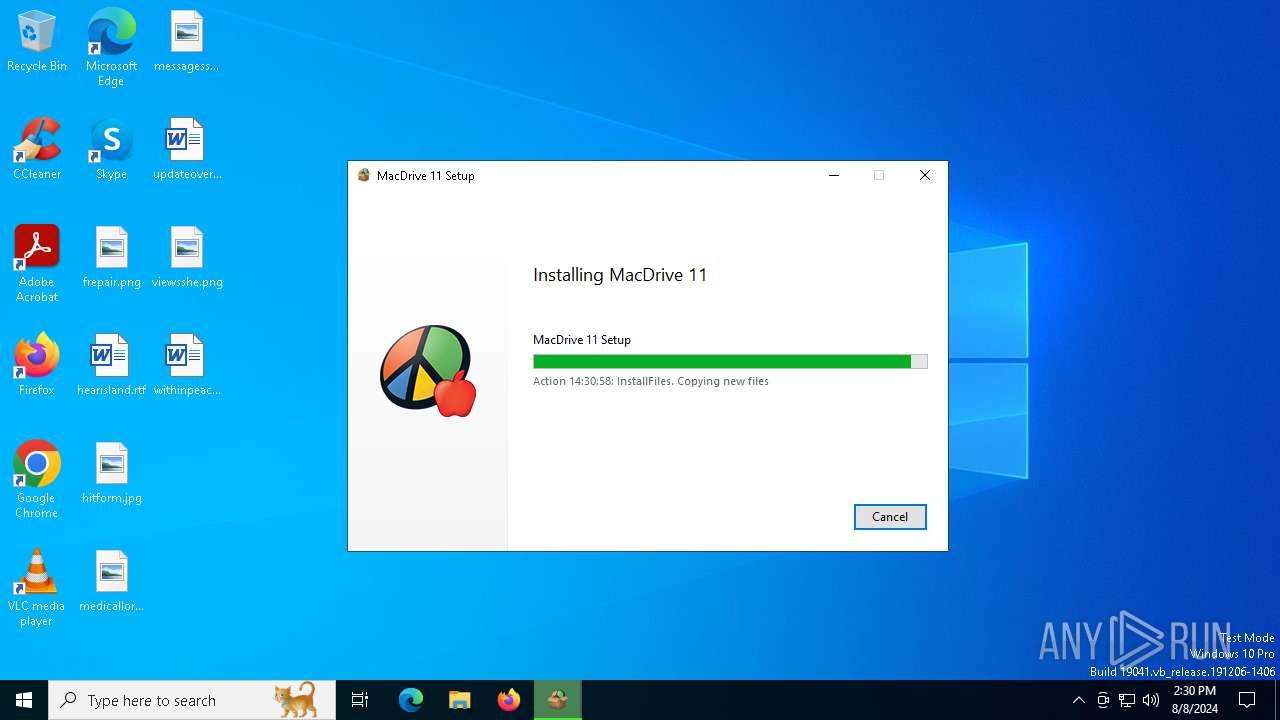The height and width of the screenshot is (720, 1280).
Task: Open the Skype desktop shortcut
Action: 111,150
